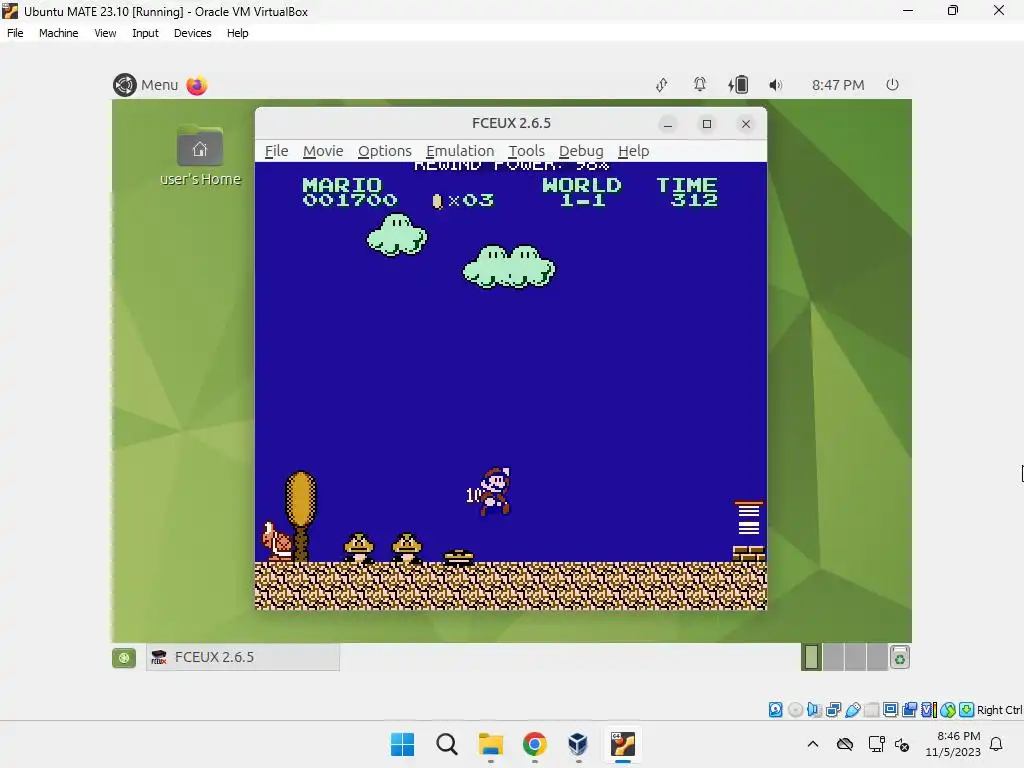Open the Trash icon in MATE bottom panel

(x=900, y=658)
